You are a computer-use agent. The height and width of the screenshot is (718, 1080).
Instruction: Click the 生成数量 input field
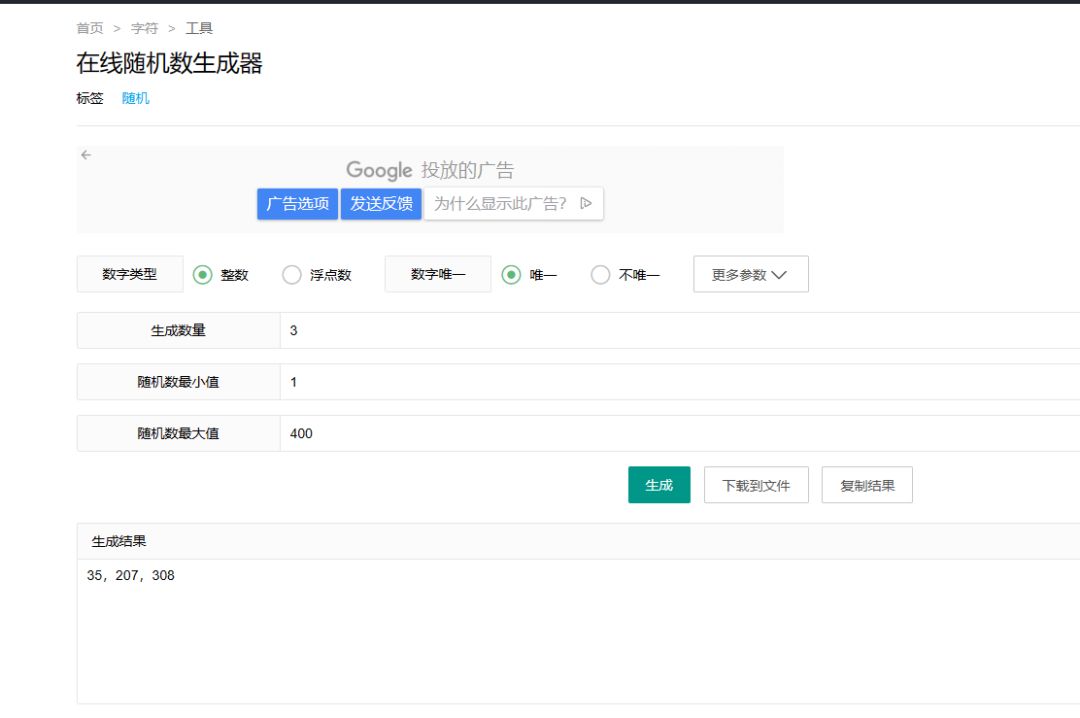click(x=680, y=330)
